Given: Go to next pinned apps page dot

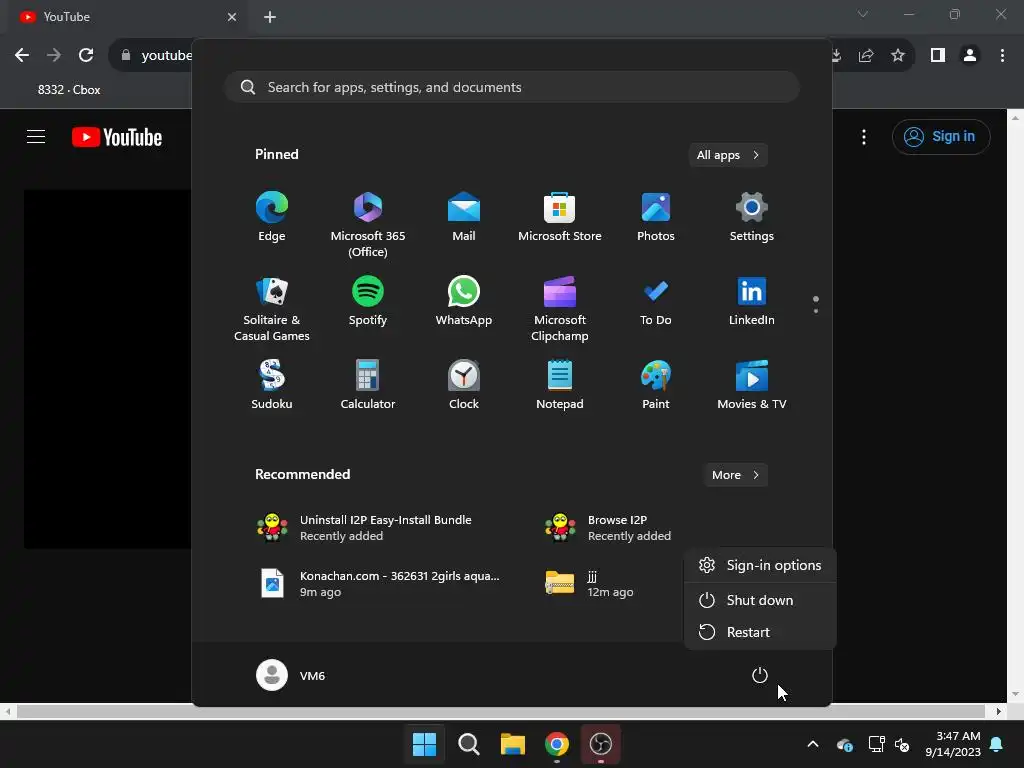Looking at the screenshot, I should pyautogui.click(x=816, y=311).
